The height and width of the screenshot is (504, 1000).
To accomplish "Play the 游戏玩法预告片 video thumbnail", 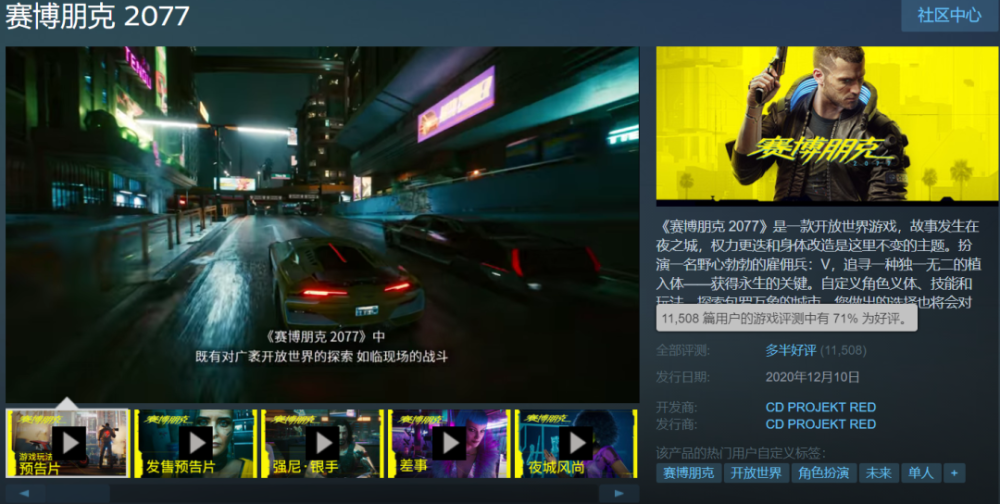I will [68, 443].
